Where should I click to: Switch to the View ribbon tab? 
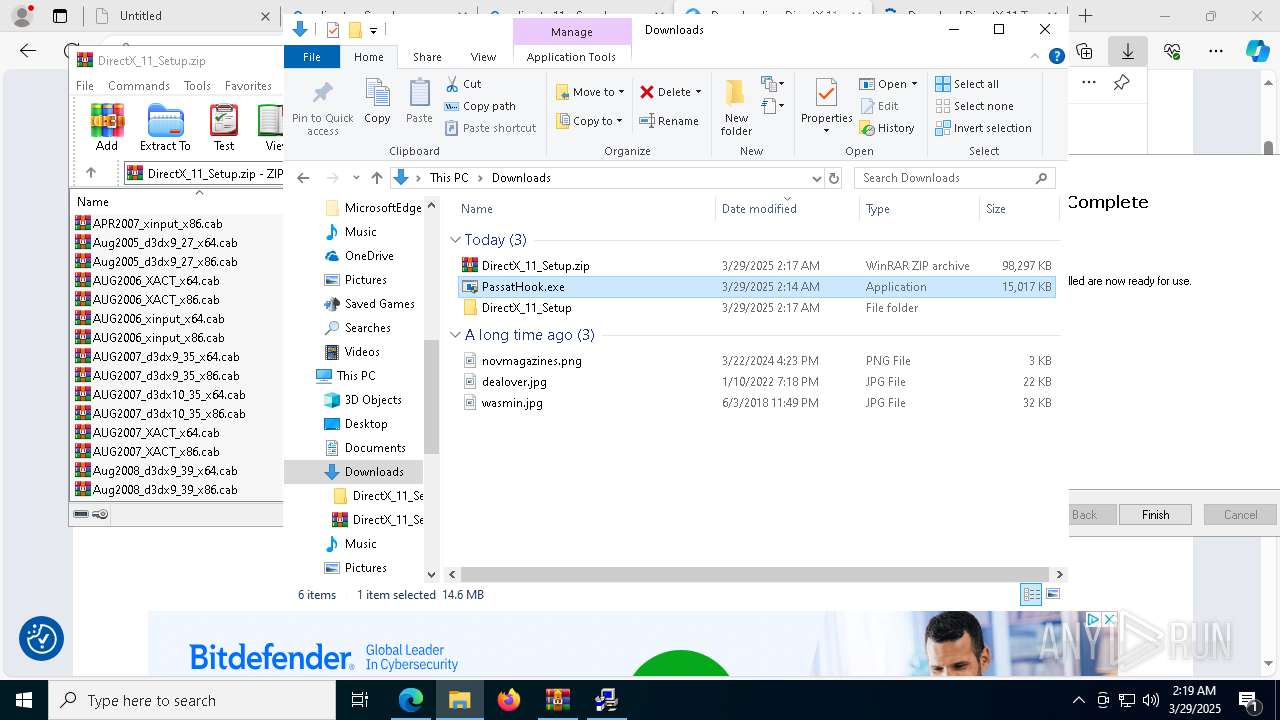click(x=483, y=57)
